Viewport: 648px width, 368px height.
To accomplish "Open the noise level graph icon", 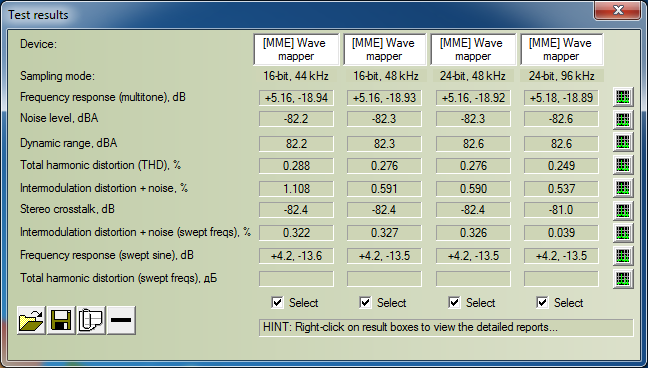I will 623,120.
